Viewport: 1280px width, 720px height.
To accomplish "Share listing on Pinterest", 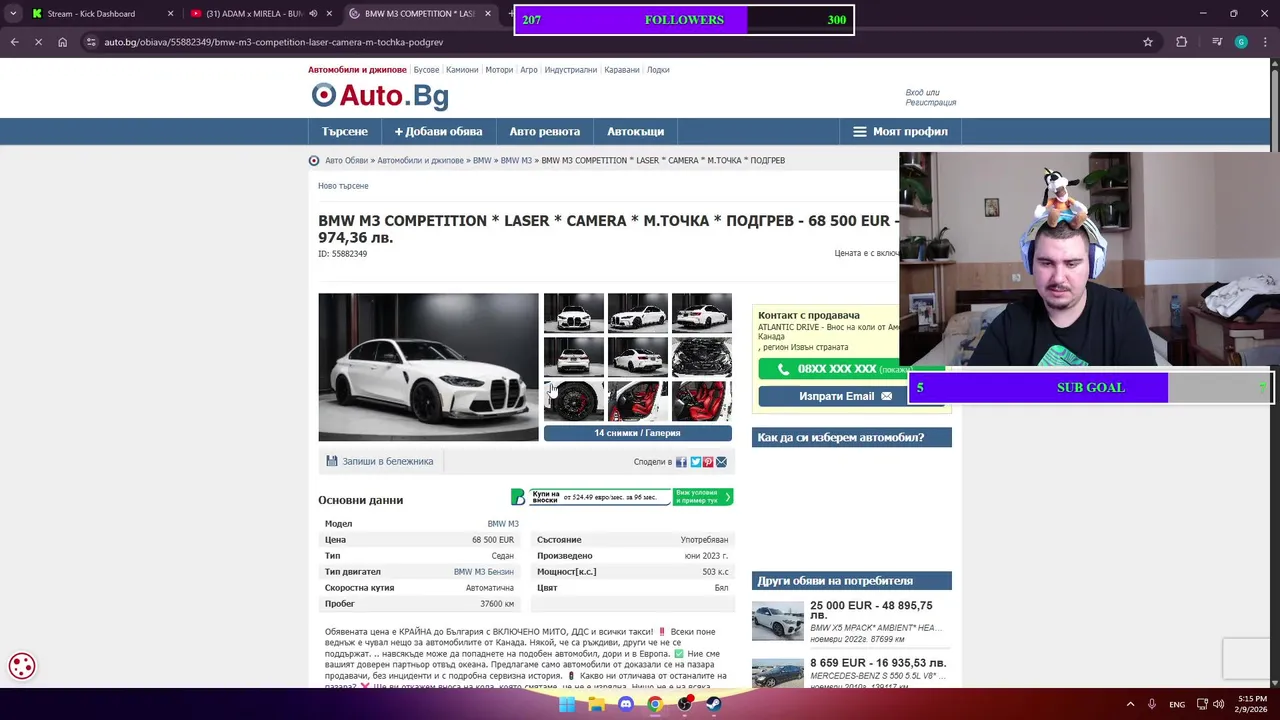I will tap(708, 462).
